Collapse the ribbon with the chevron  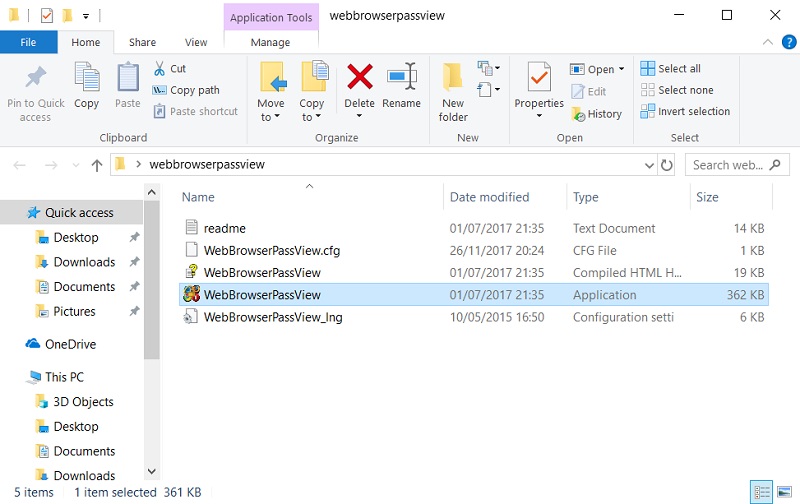coord(767,42)
